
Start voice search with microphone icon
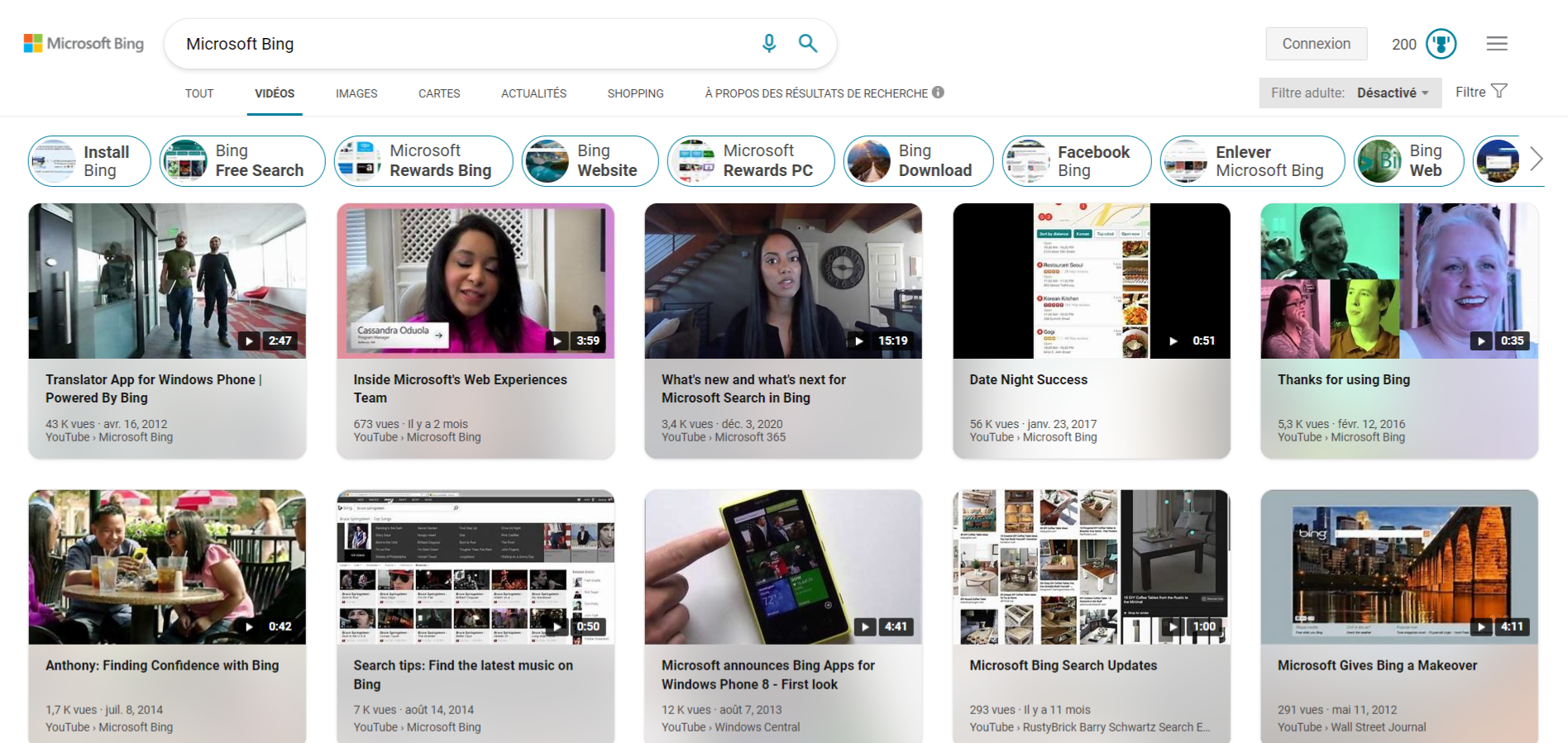769,43
